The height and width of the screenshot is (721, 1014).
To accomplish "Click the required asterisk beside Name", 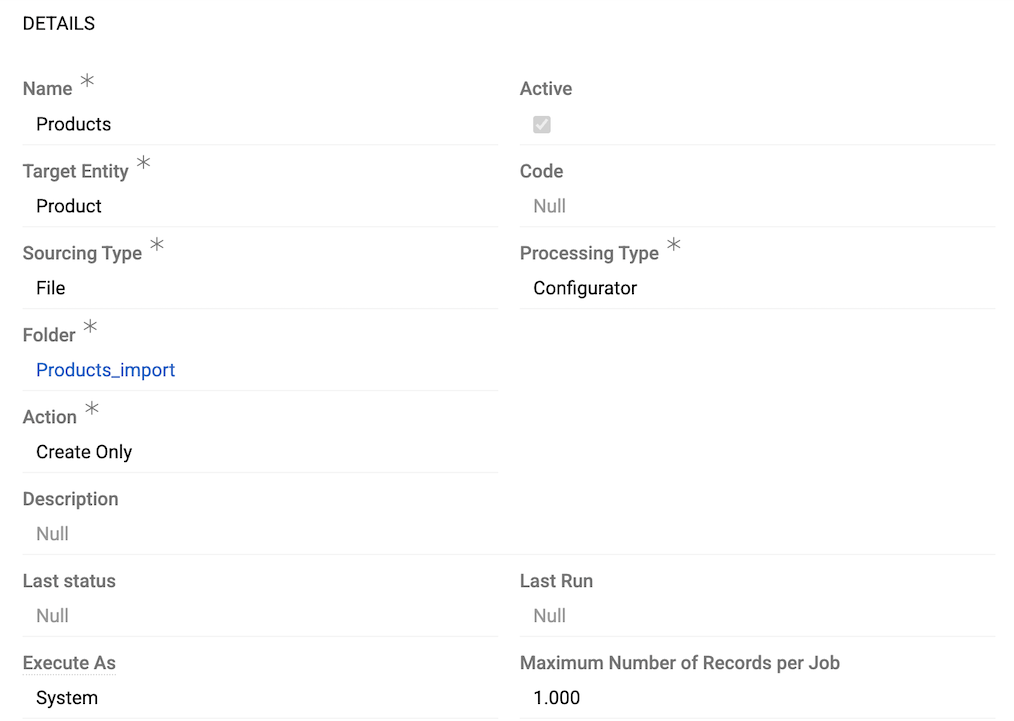I will [86, 82].
